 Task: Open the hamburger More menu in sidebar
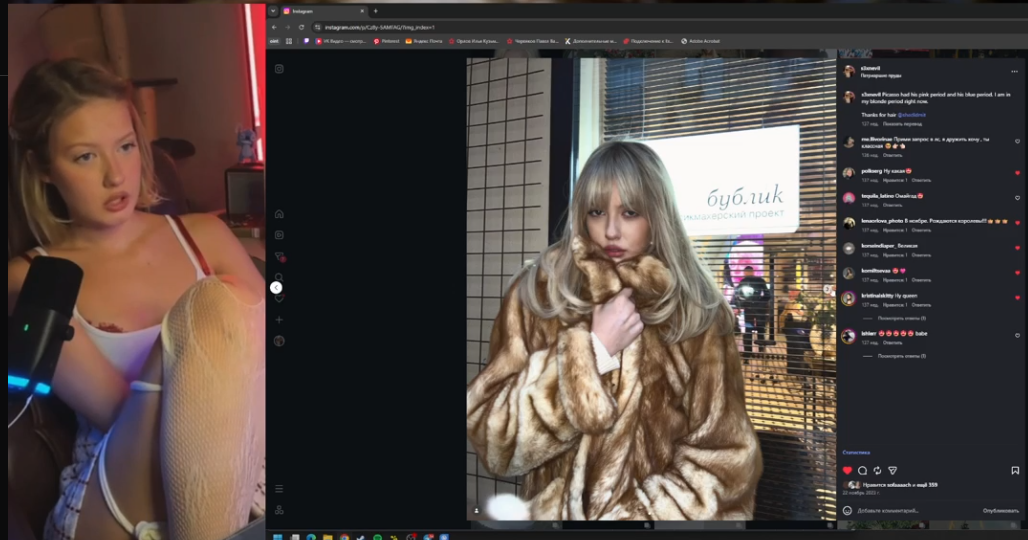coord(279,489)
